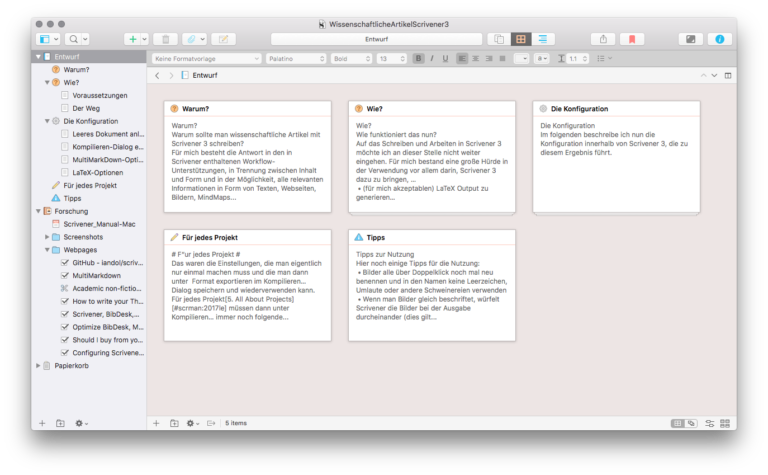Open composition mode icon
The image size is (768, 475).
(689, 39)
